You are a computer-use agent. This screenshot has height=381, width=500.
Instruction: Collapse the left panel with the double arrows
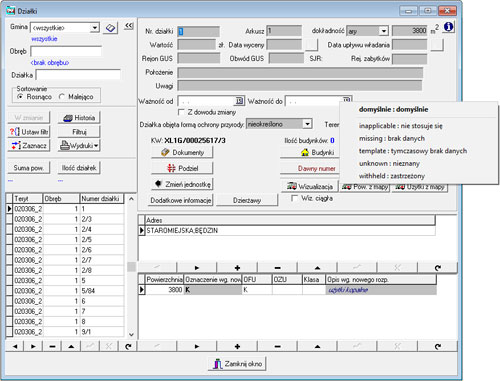tap(129, 26)
